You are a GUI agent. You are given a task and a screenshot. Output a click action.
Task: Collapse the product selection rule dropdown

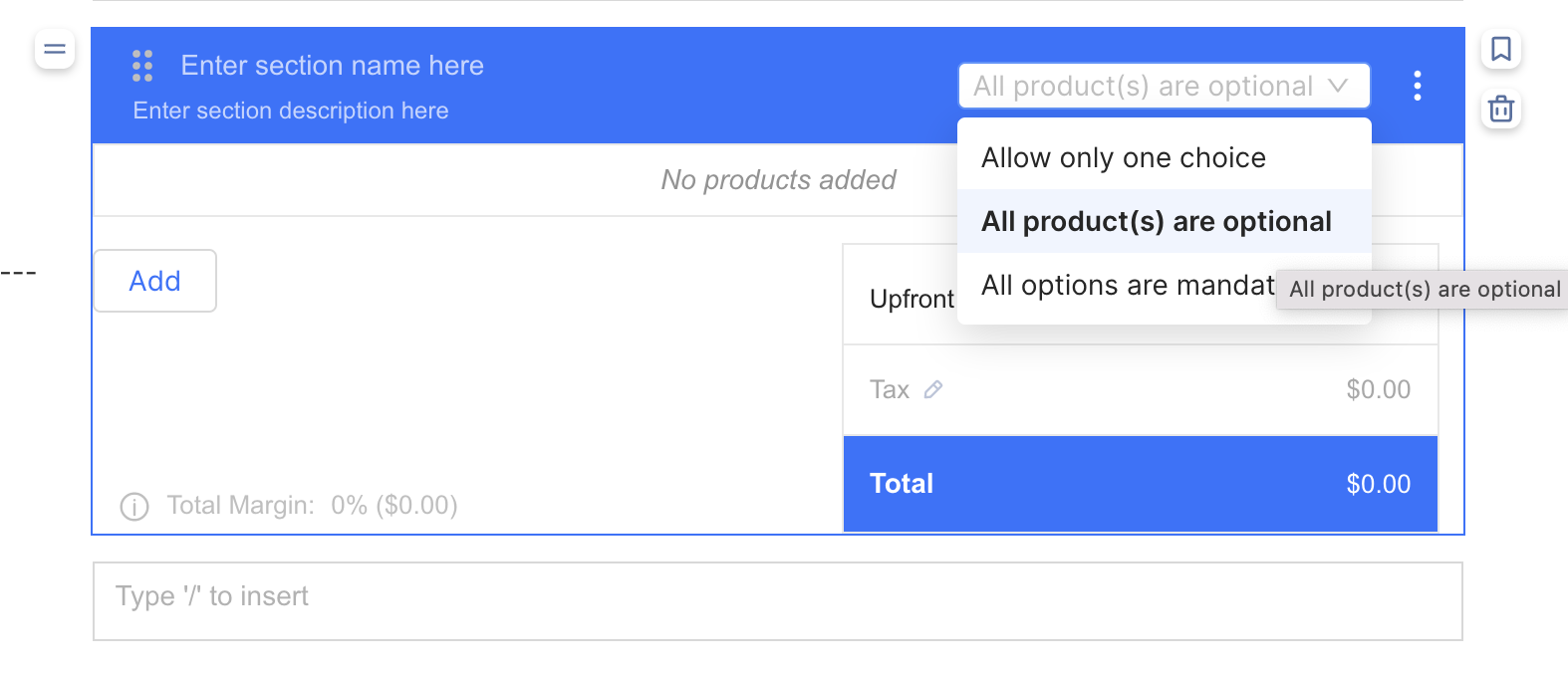(x=1164, y=86)
